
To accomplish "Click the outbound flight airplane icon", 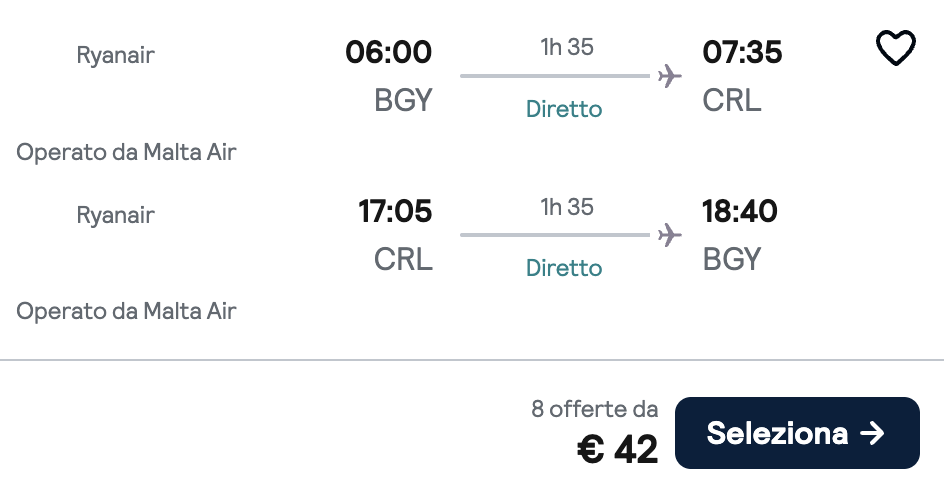I will [x=670, y=76].
